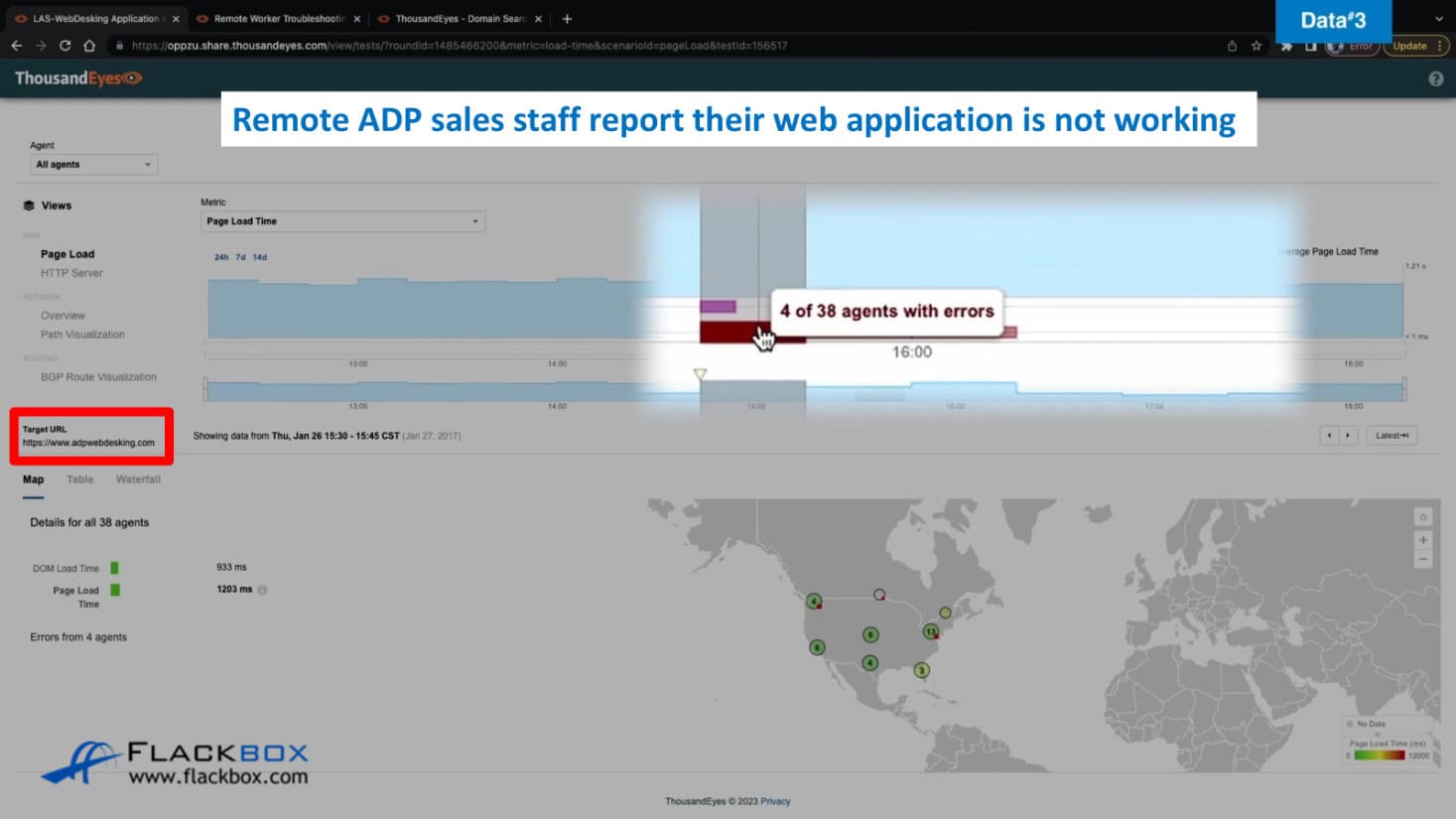Switch to the Table tab
1456x819 pixels.
pos(79,479)
